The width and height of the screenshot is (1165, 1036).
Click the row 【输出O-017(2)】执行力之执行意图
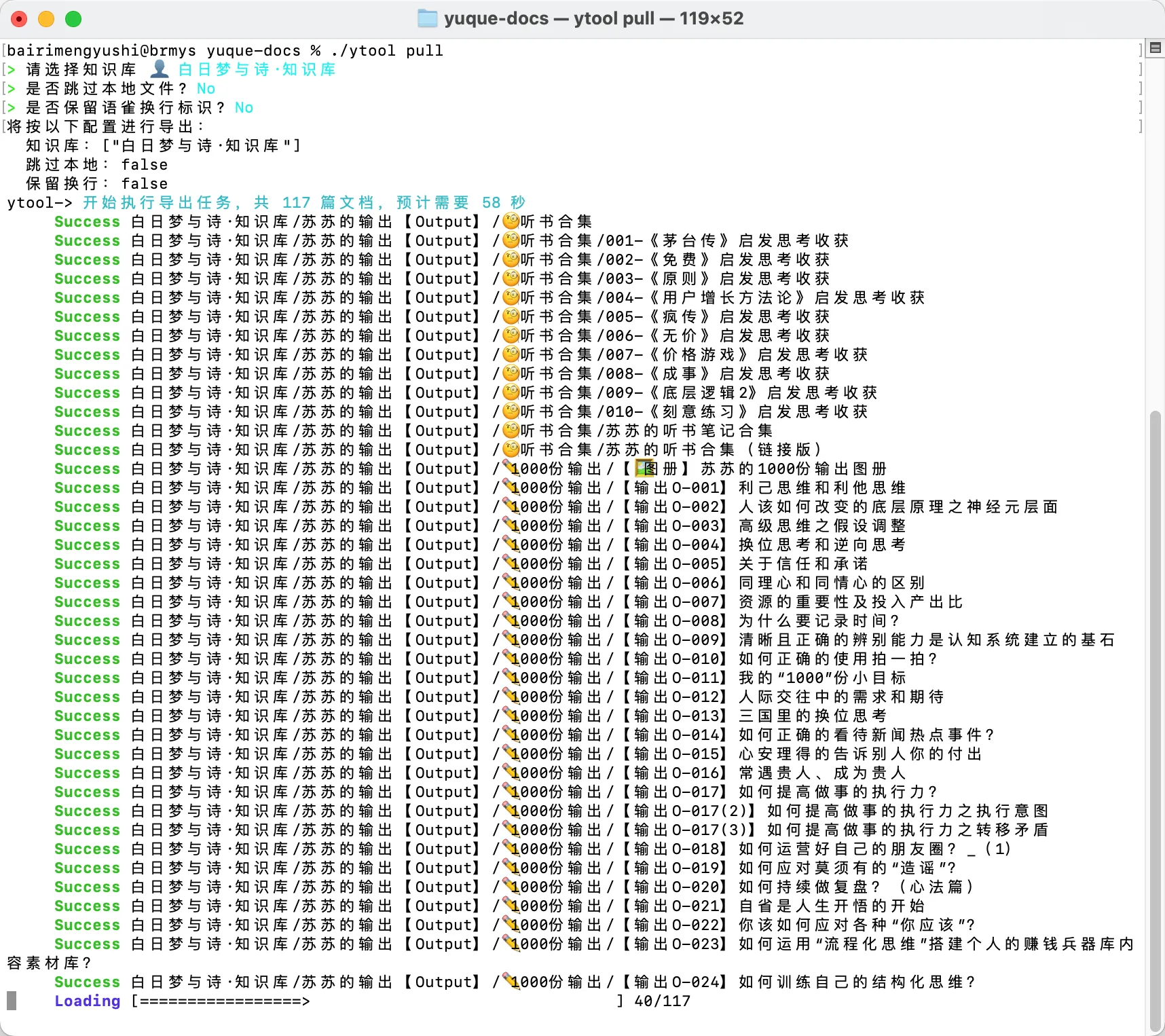pos(551,811)
